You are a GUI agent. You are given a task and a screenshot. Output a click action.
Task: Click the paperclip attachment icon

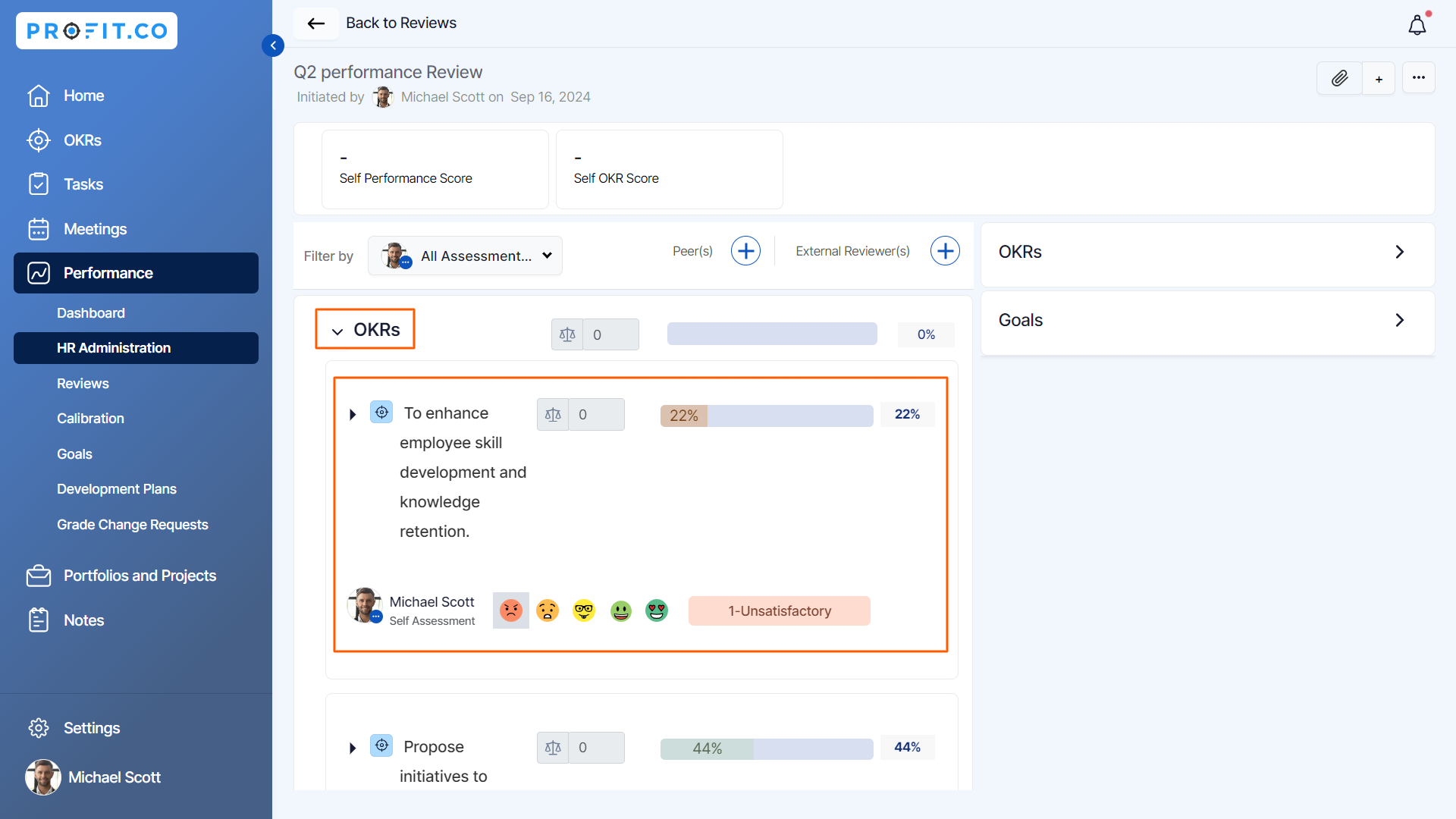coord(1339,78)
